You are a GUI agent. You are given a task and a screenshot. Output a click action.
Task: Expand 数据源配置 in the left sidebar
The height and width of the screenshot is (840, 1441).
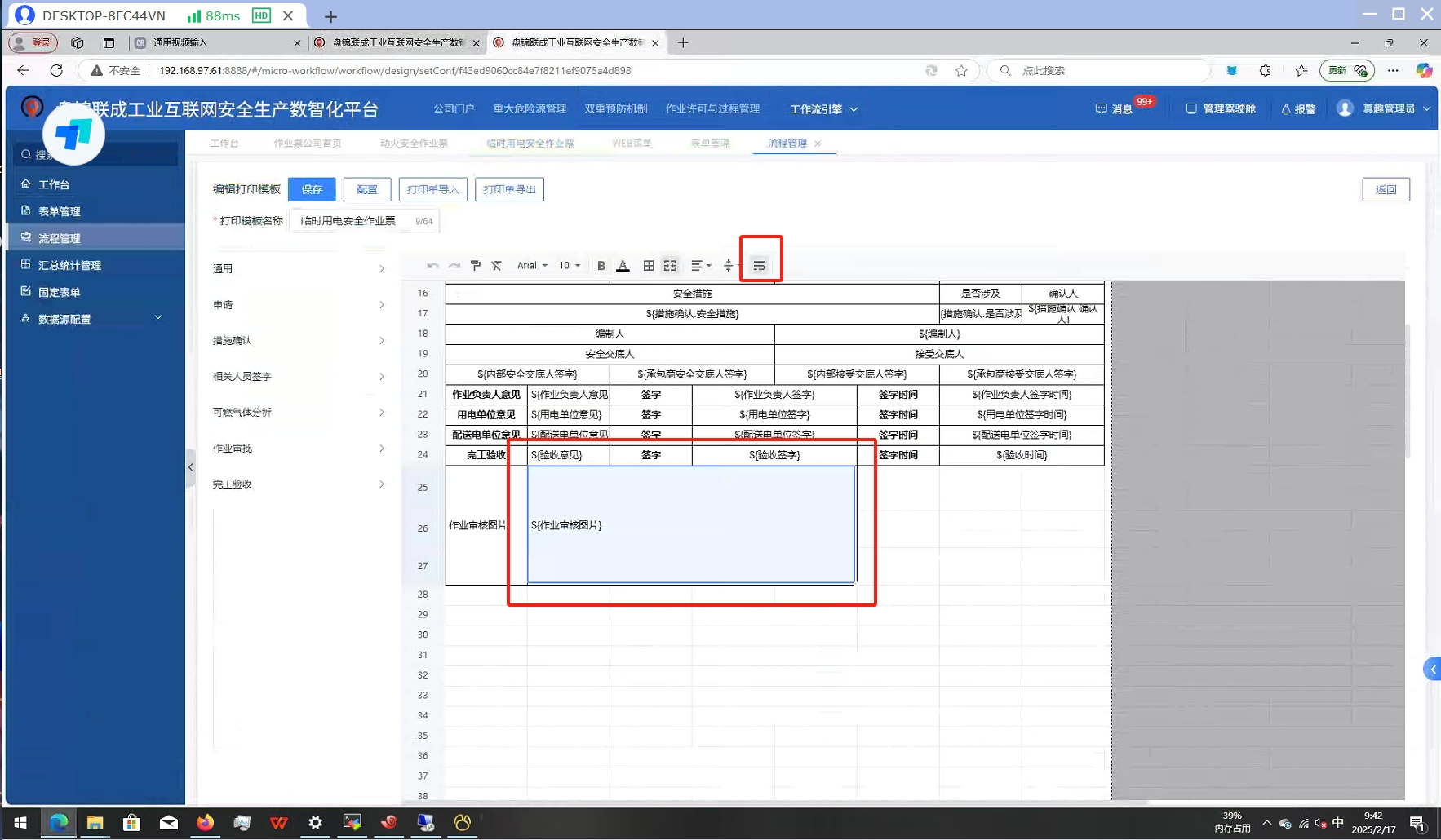(95, 319)
